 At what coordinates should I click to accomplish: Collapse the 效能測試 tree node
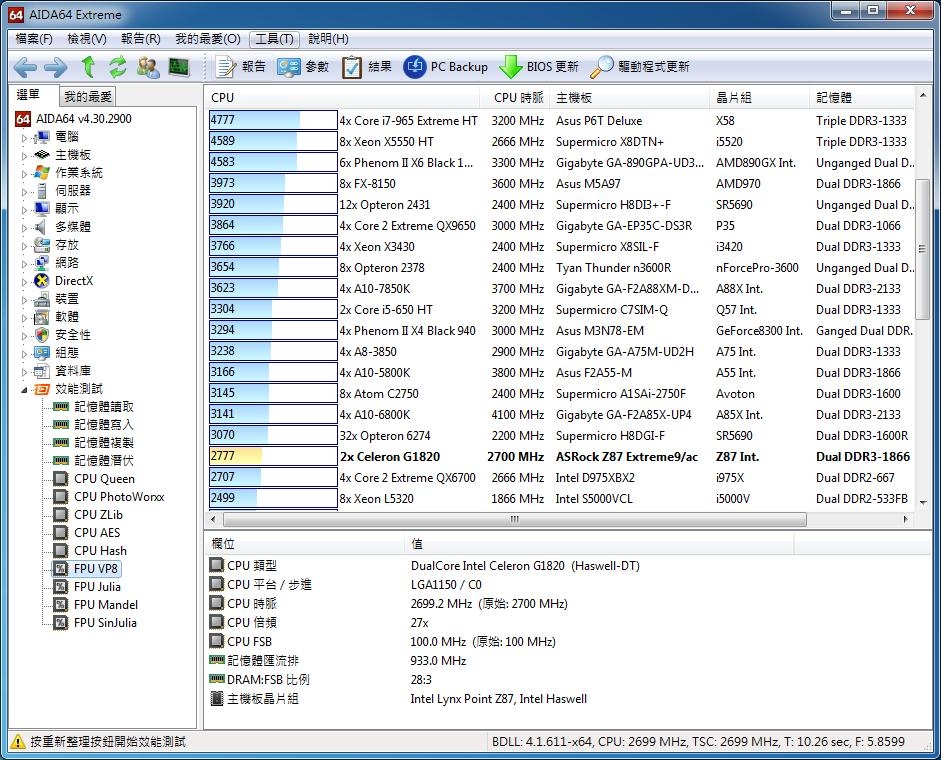tap(24, 390)
